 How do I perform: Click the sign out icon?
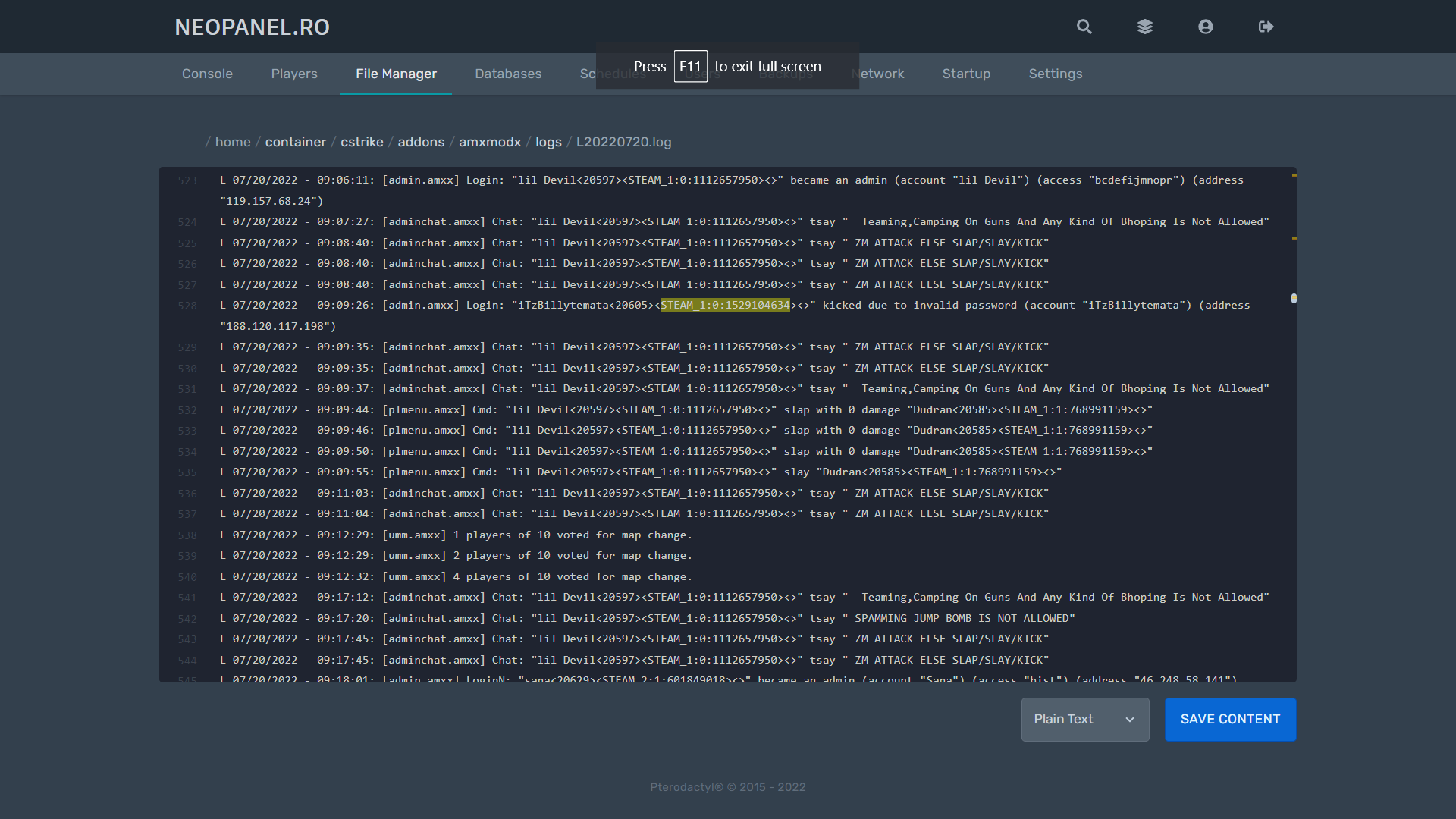[x=1266, y=27]
